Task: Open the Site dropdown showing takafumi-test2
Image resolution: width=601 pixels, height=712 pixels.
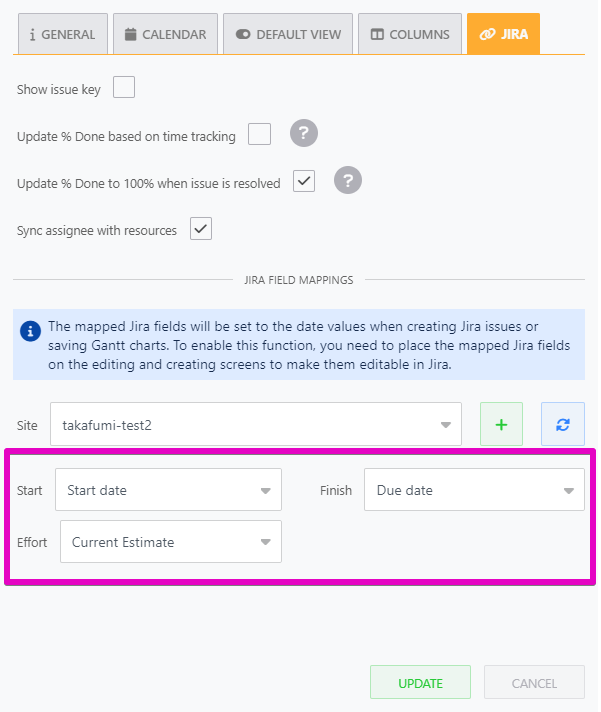Action: coord(255,424)
